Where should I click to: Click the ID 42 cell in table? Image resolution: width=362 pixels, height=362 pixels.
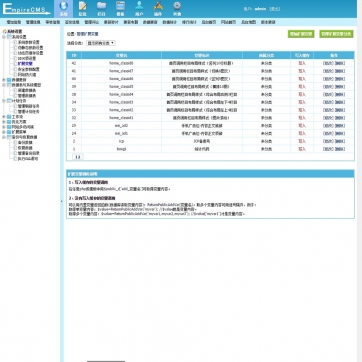(x=74, y=63)
